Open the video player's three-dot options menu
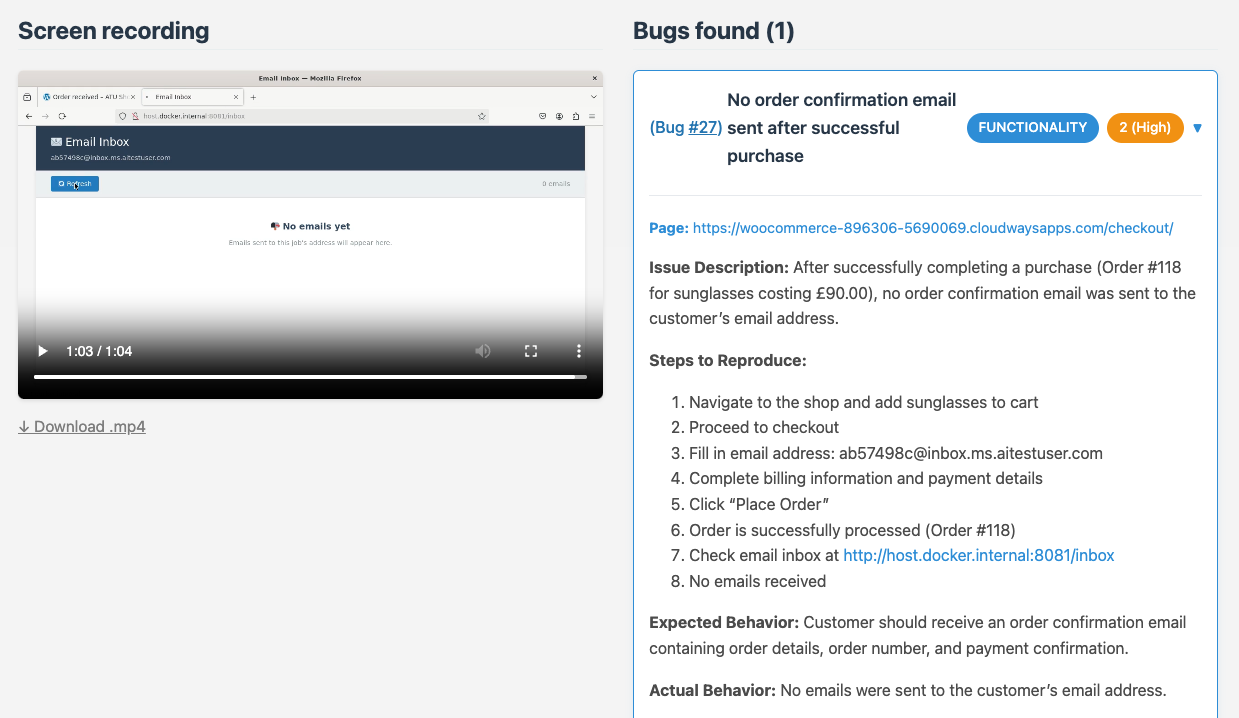1239x718 pixels. pos(577,351)
